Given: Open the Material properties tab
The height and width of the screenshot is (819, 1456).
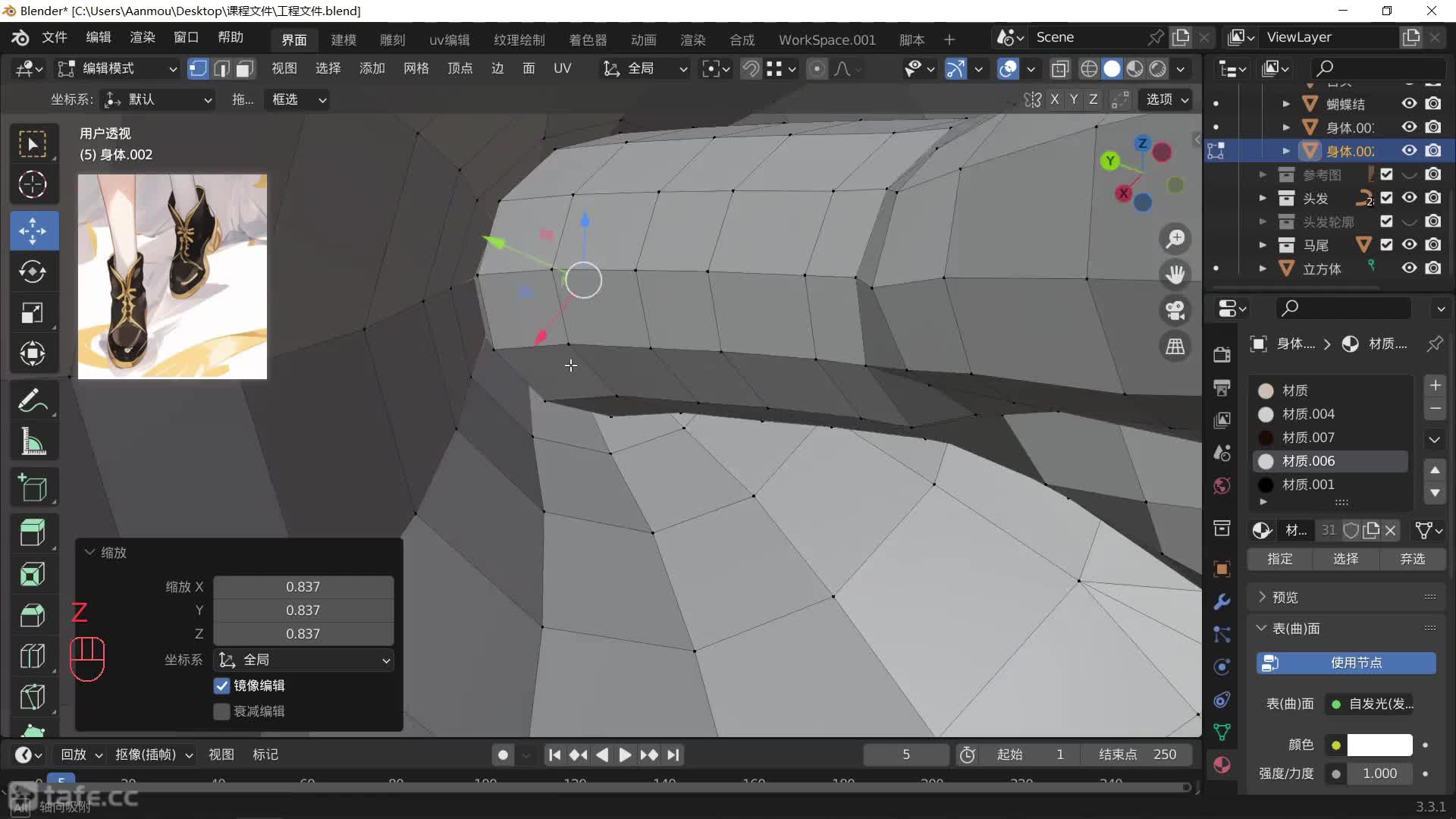Looking at the screenshot, I should click(x=1222, y=764).
